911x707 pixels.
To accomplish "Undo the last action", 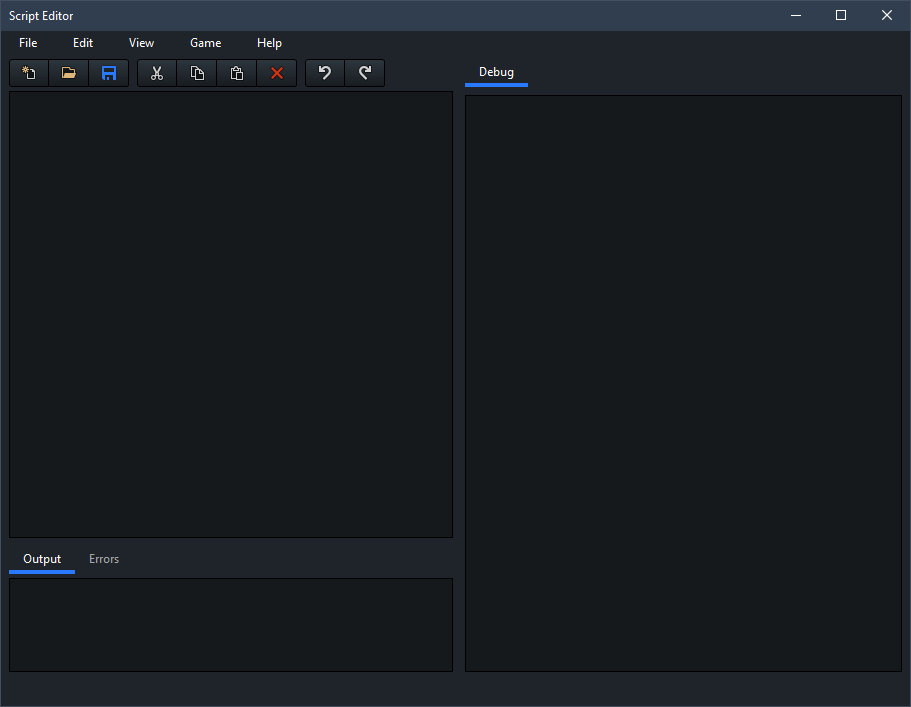I will tap(325, 73).
